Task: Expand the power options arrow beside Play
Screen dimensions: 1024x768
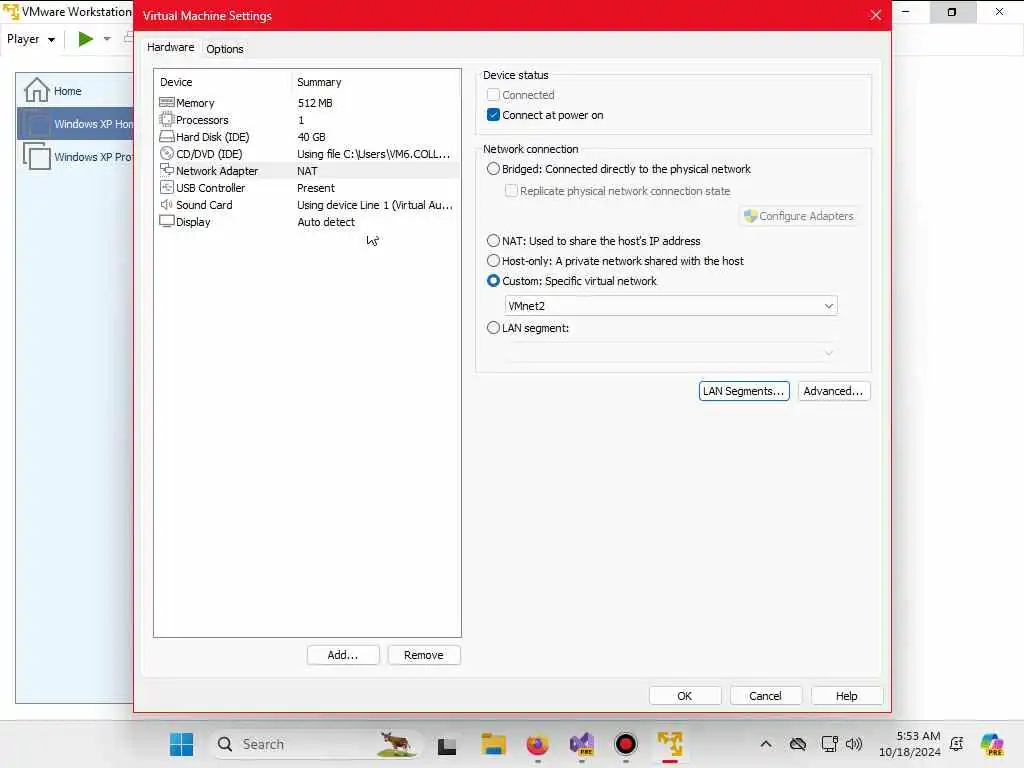Action: pyautogui.click(x=107, y=39)
